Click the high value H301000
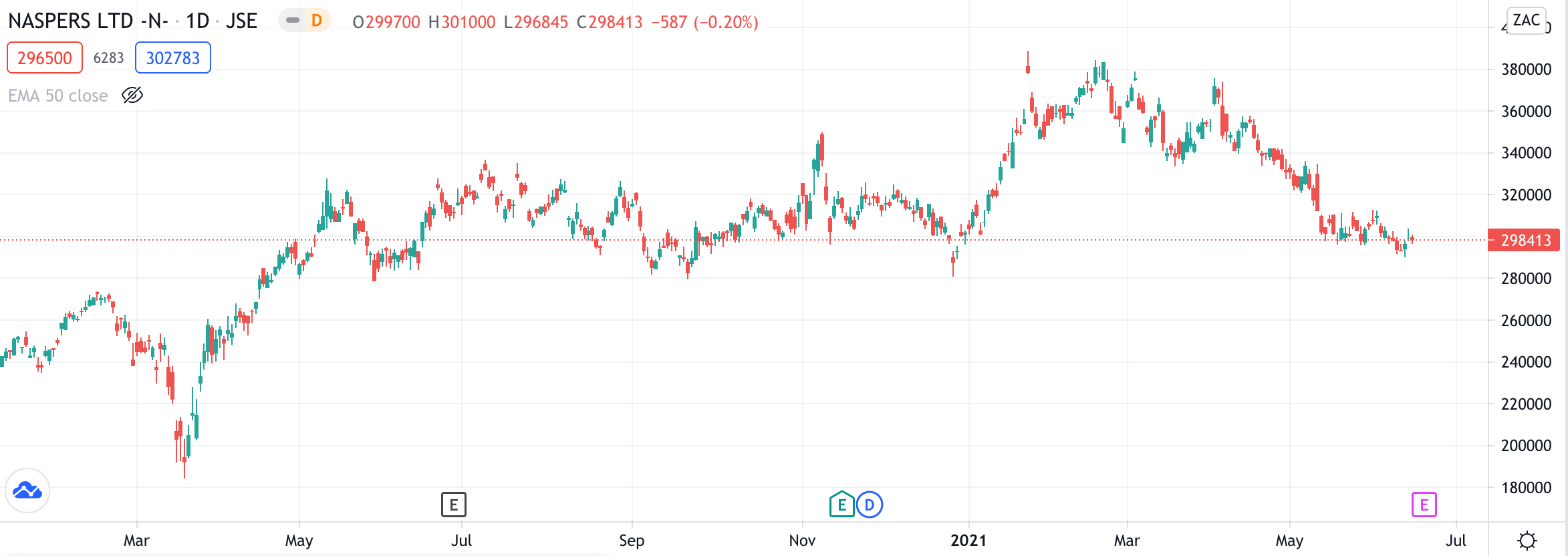Image resolution: width=1568 pixels, height=556 pixels. 462,22
